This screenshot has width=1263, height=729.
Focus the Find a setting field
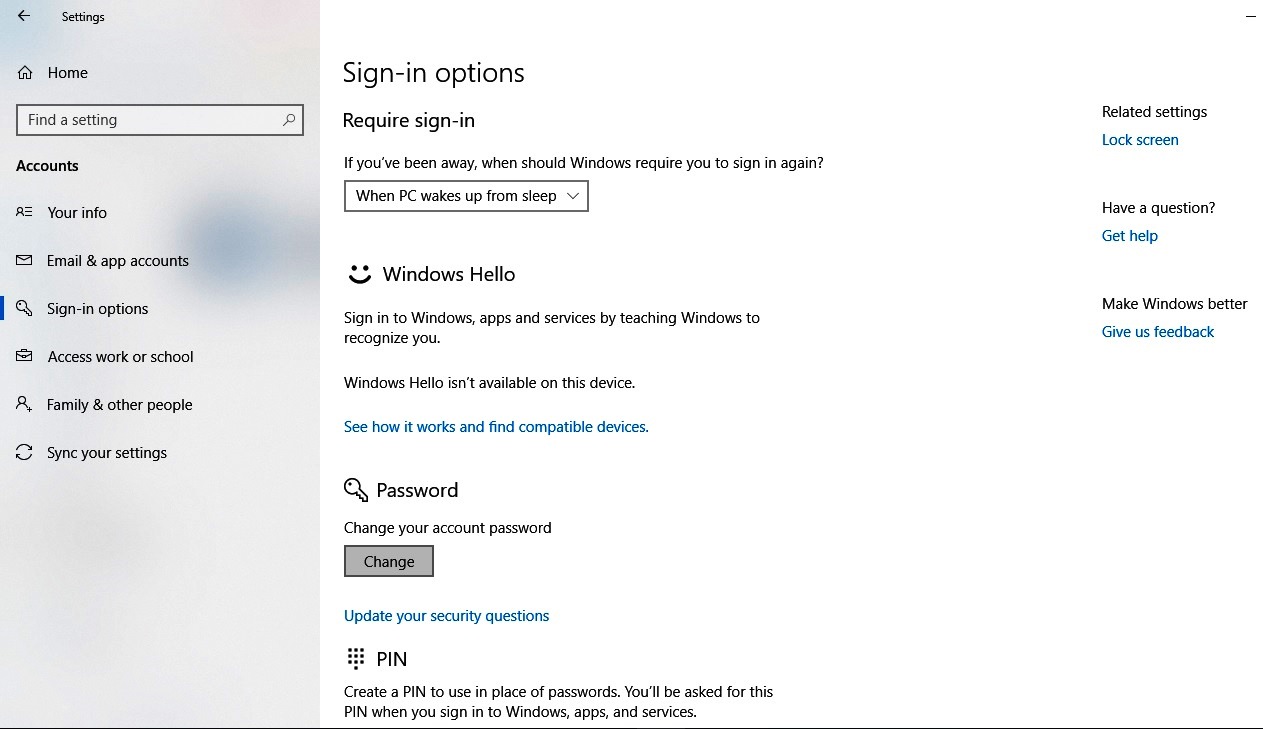(x=150, y=120)
